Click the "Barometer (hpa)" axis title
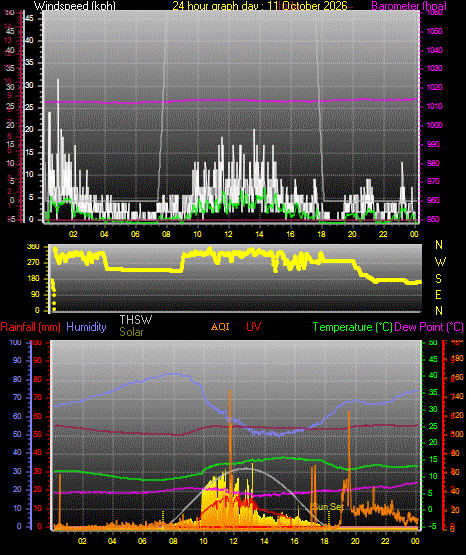The height and width of the screenshot is (555, 466). (409, 6)
